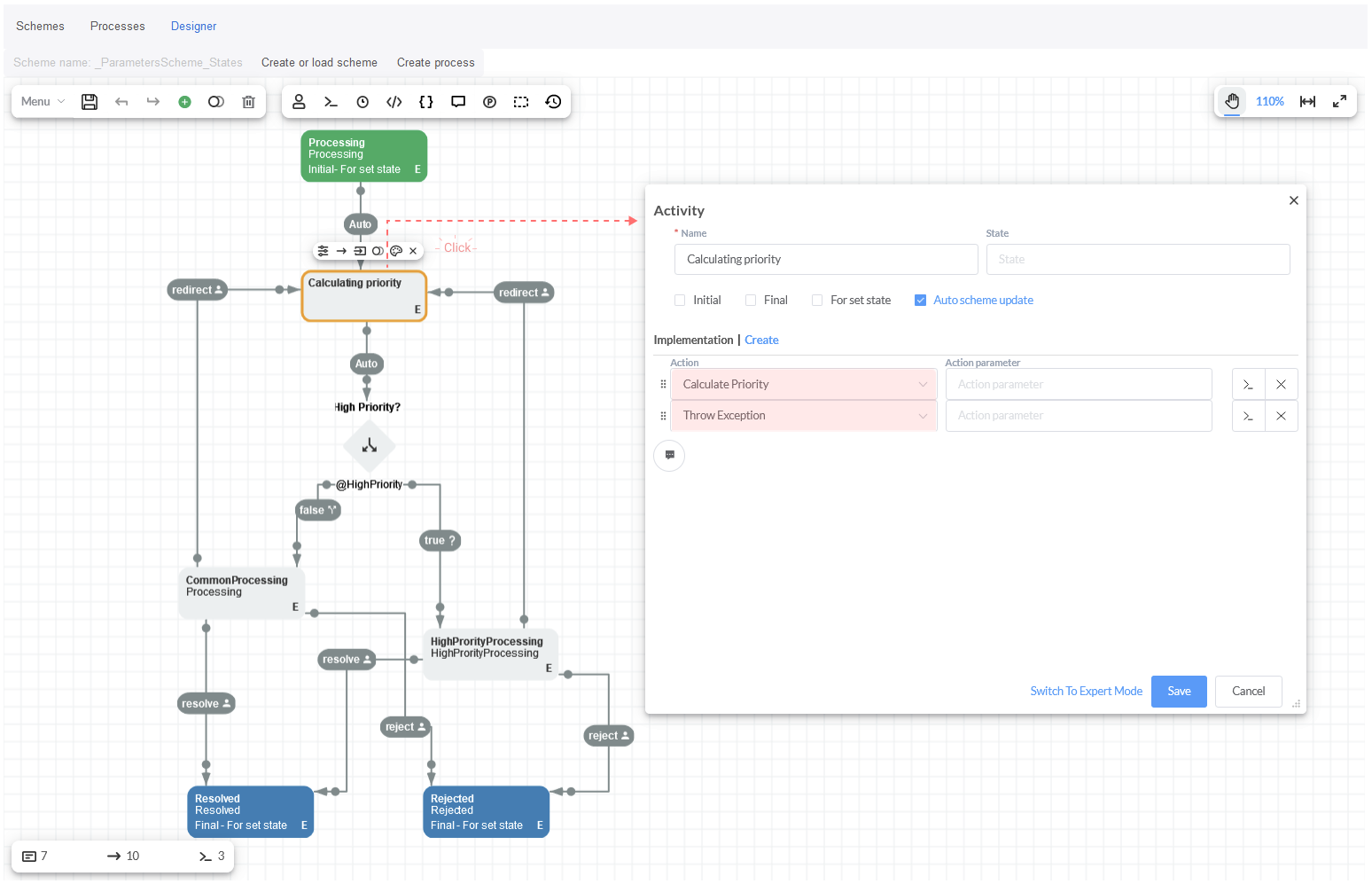Viewport: 1372px width, 892px height.
Task: Delete selected items with the trash icon
Action: (248, 102)
